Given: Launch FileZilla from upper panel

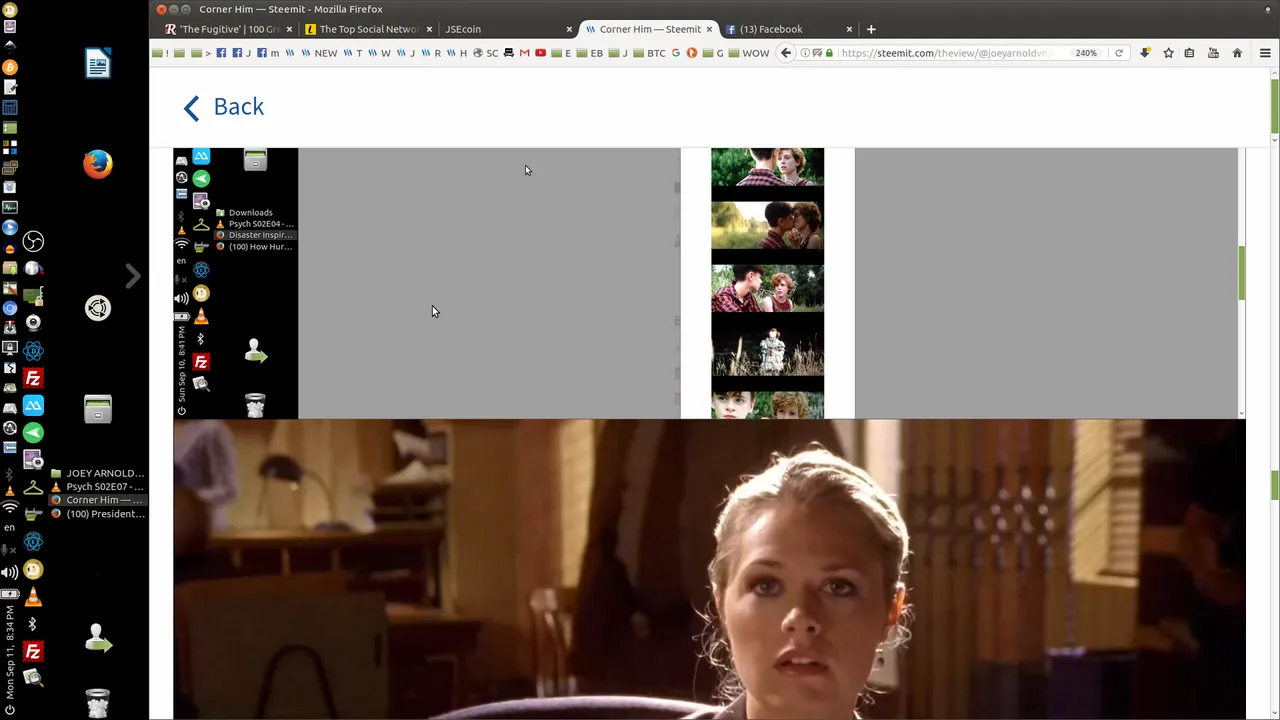Looking at the screenshot, I should tap(33, 379).
